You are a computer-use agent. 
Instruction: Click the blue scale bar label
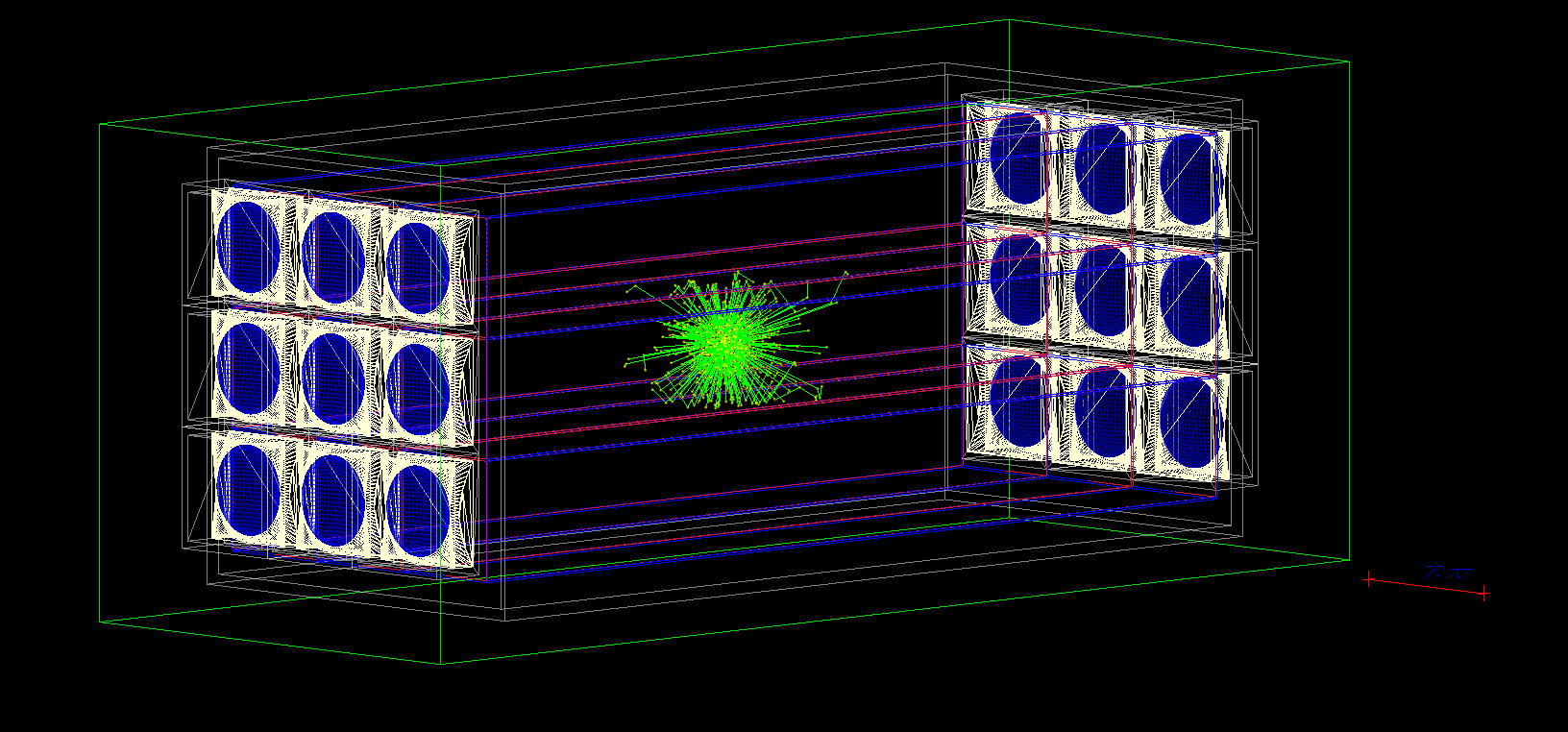point(1450,572)
